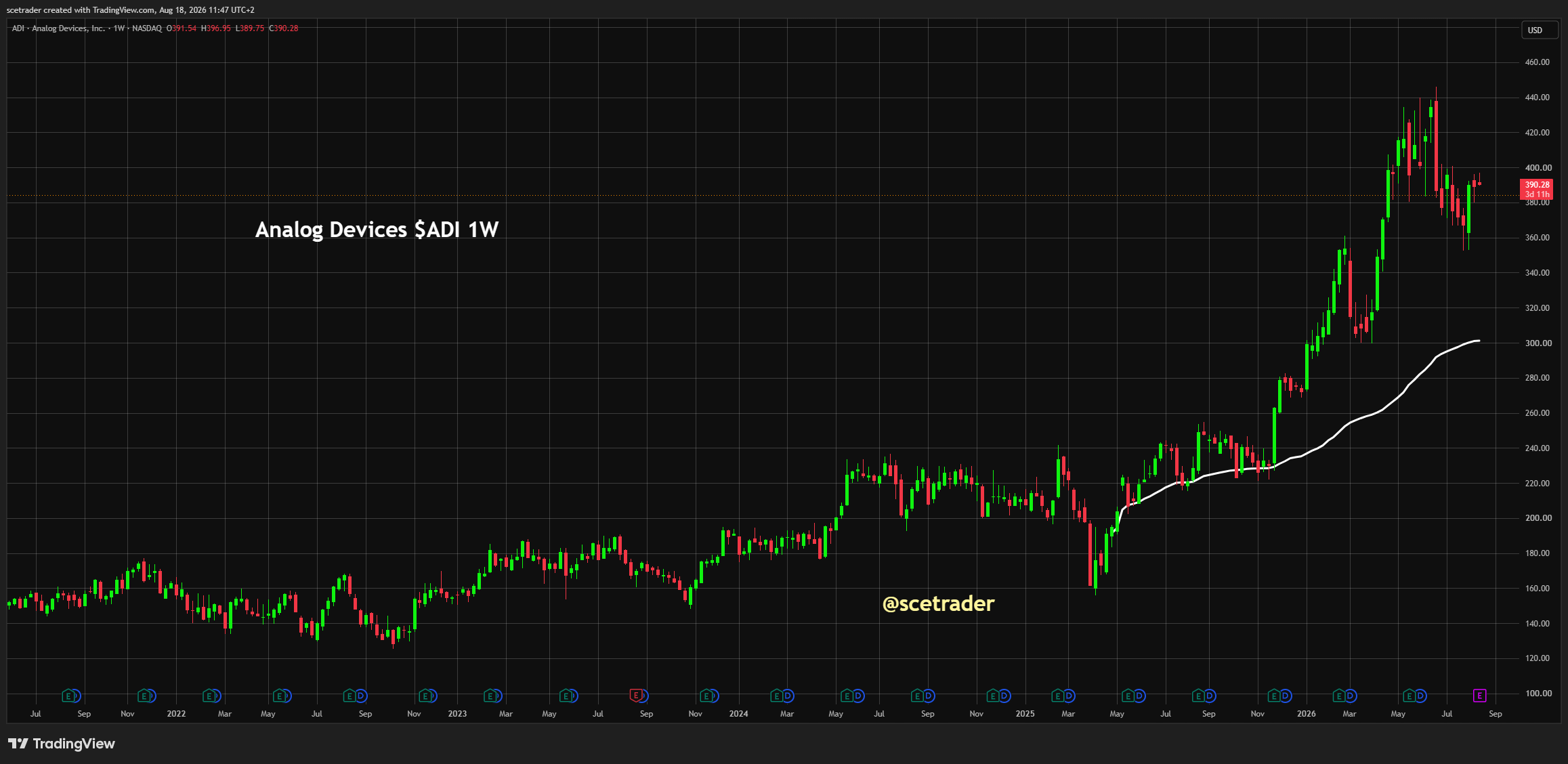The width and height of the screenshot is (1568, 764).
Task: Click the earnings marker for August 2021
Action: click(68, 696)
